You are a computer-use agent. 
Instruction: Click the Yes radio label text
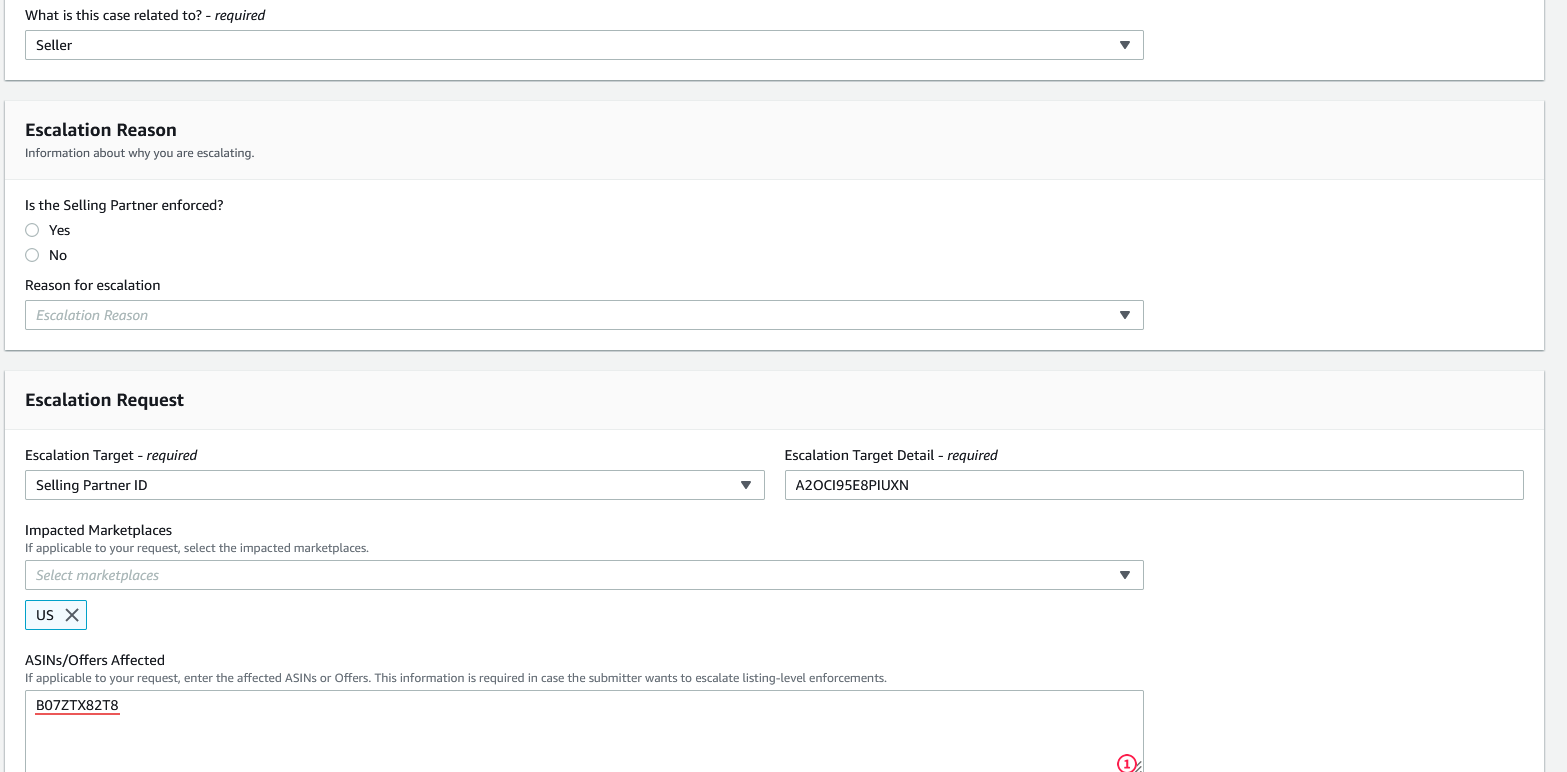coord(59,230)
